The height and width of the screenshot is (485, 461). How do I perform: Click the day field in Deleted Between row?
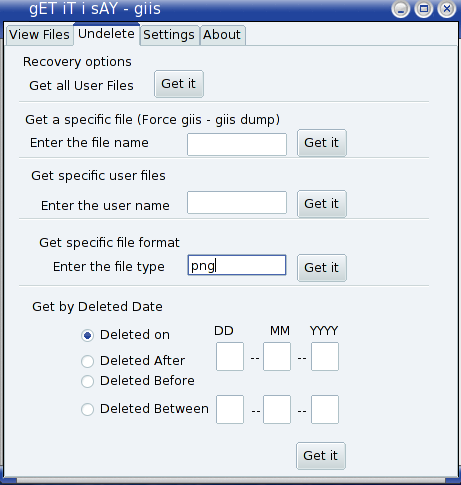230,409
